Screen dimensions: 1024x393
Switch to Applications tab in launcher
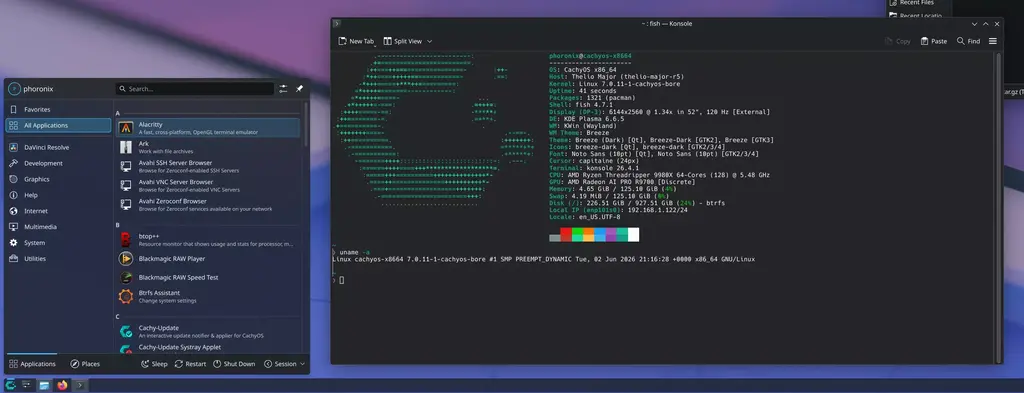pyautogui.click(x=32, y=364)
